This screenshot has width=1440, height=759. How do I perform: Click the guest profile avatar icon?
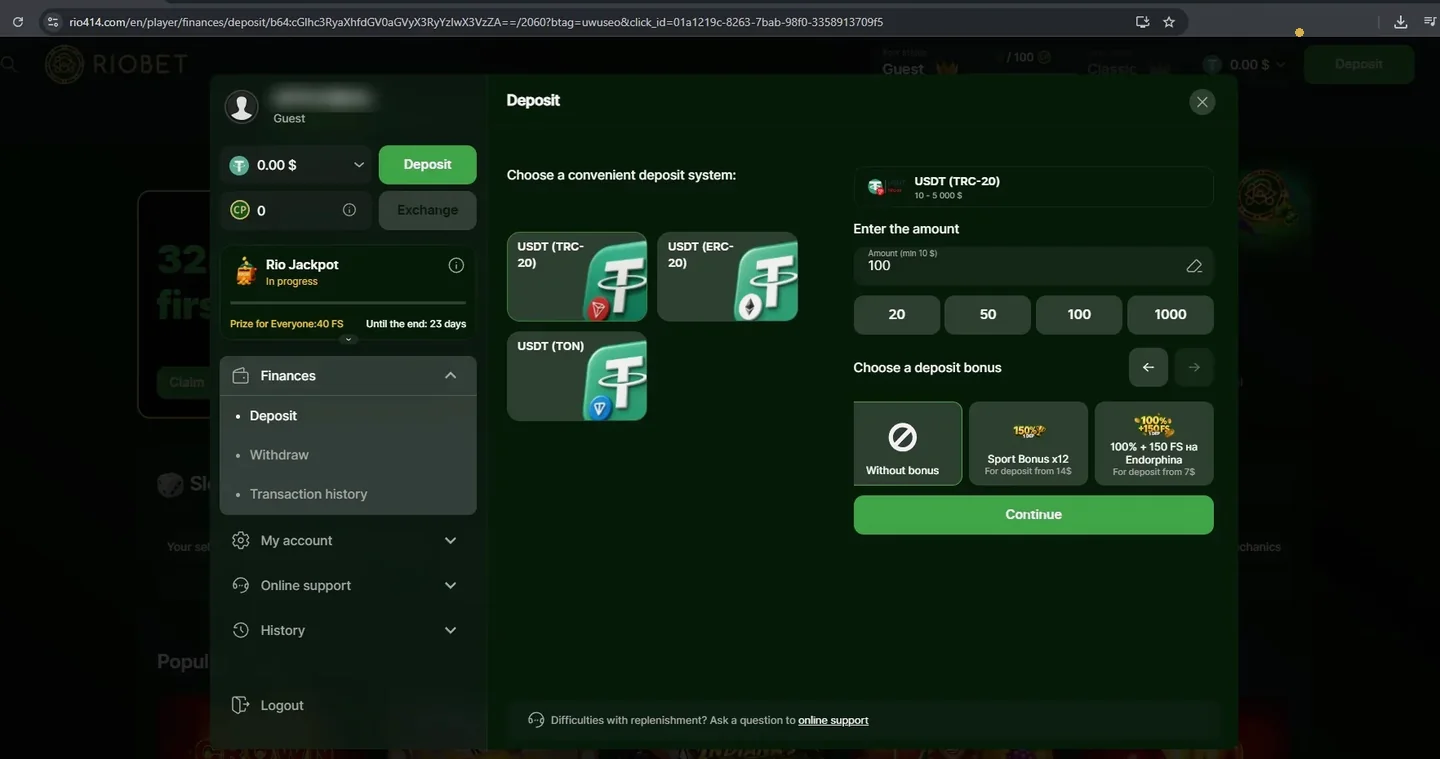pyautogui.click(x=242, y=106)
